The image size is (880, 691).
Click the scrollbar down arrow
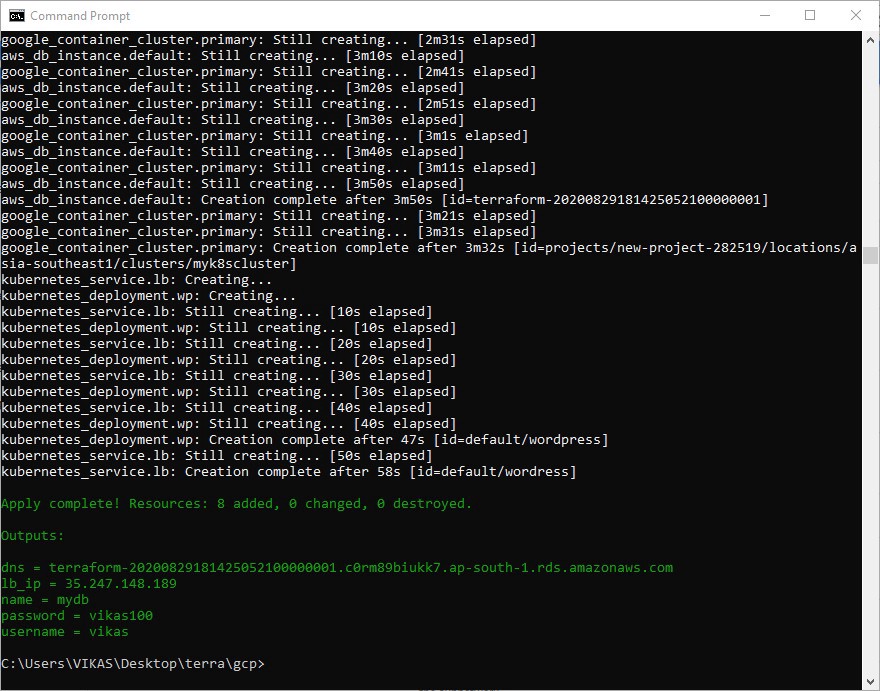coord(870,681)
